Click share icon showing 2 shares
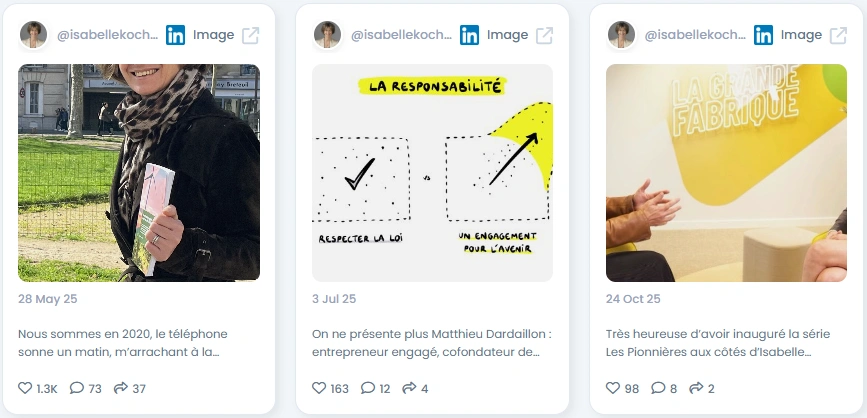Viewport: 867px width, 418px height. (696, 388)
